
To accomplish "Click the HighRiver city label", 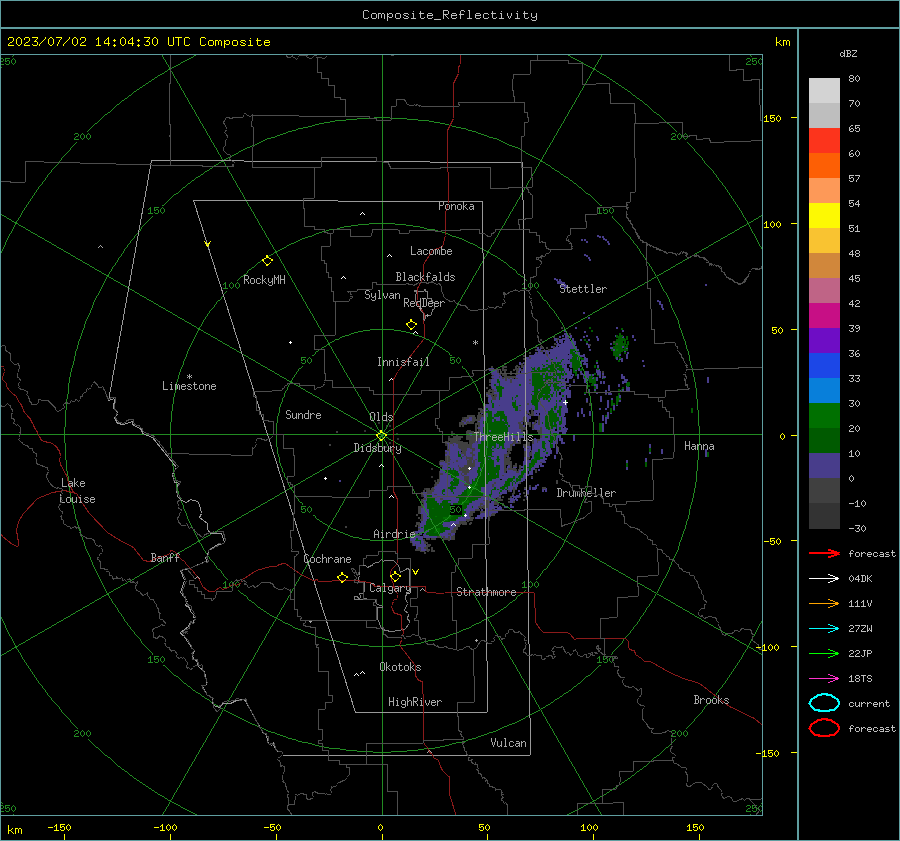I will click(415, 702).
